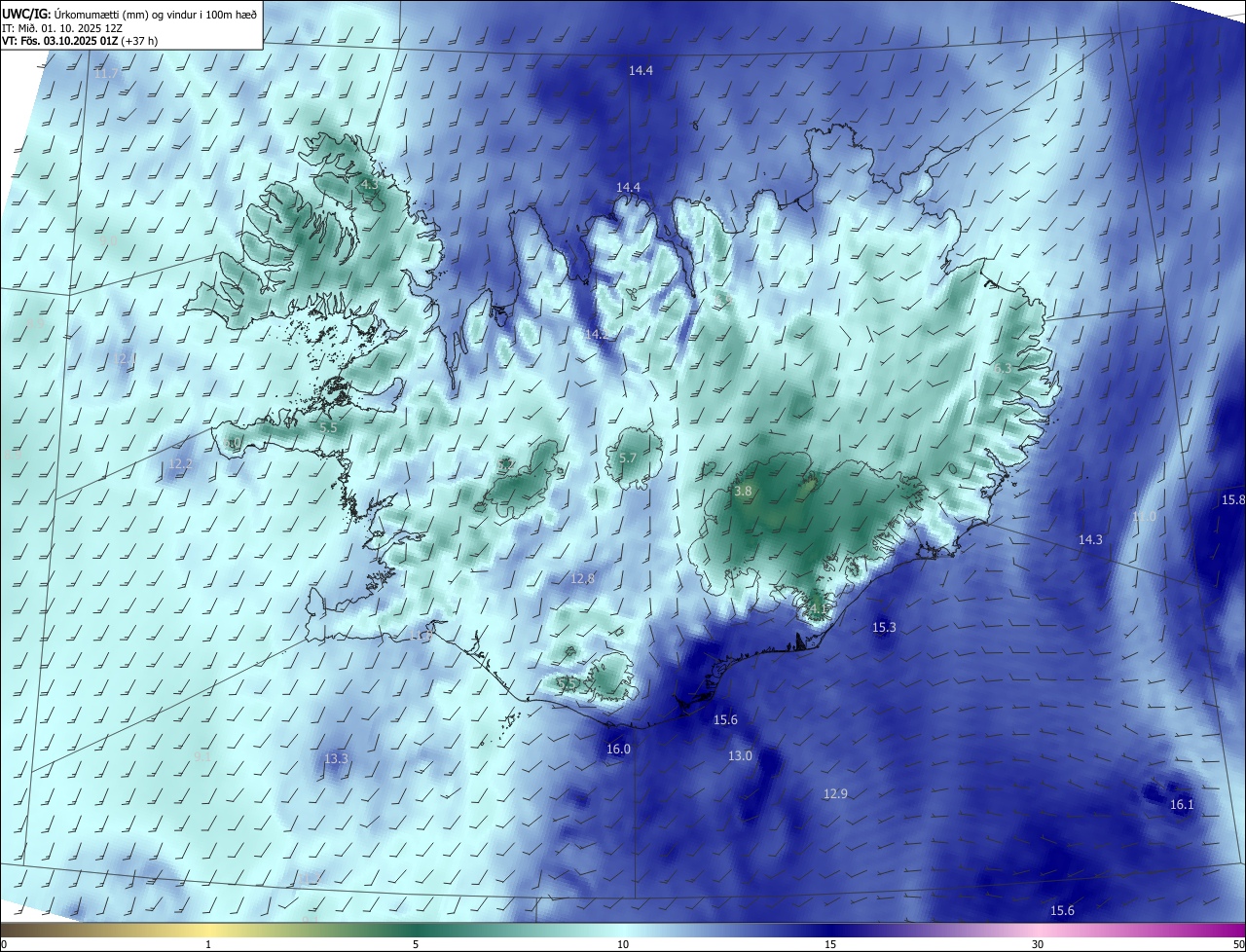
Task: Click the 15.8 value label on the map
Action: [x=1233, y=499]
